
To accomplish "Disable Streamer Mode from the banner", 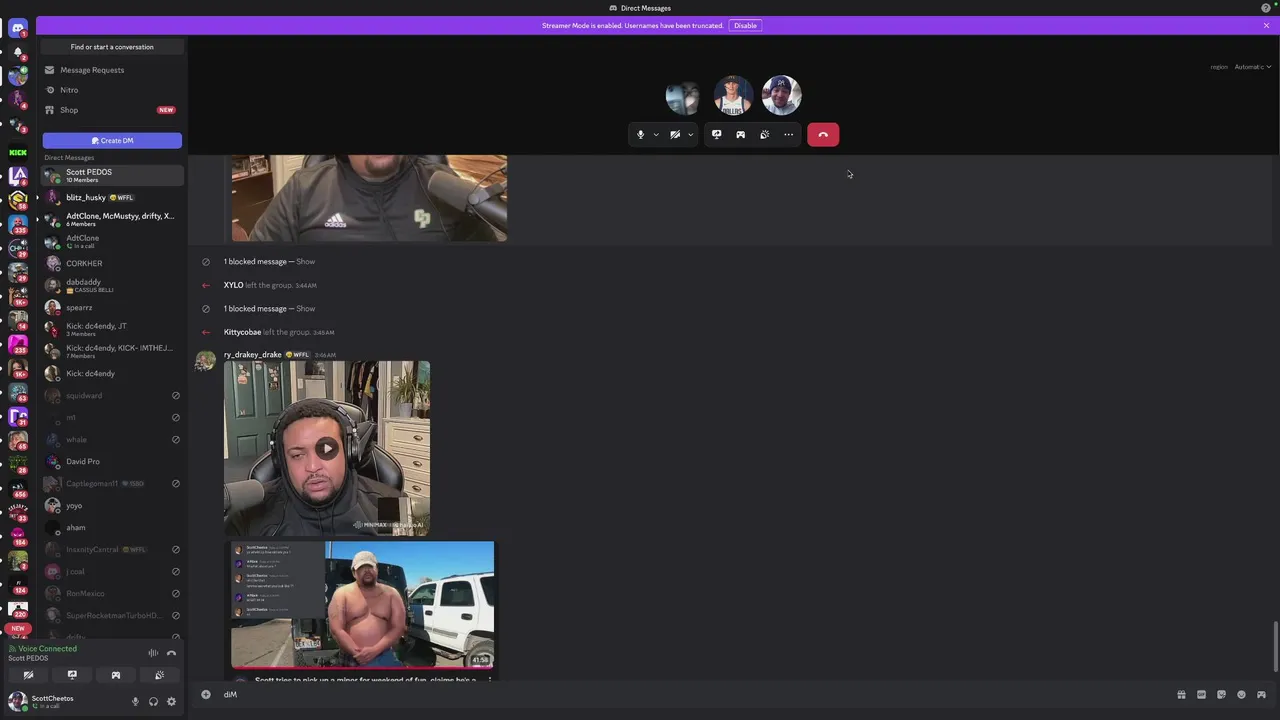I will 745,25.
